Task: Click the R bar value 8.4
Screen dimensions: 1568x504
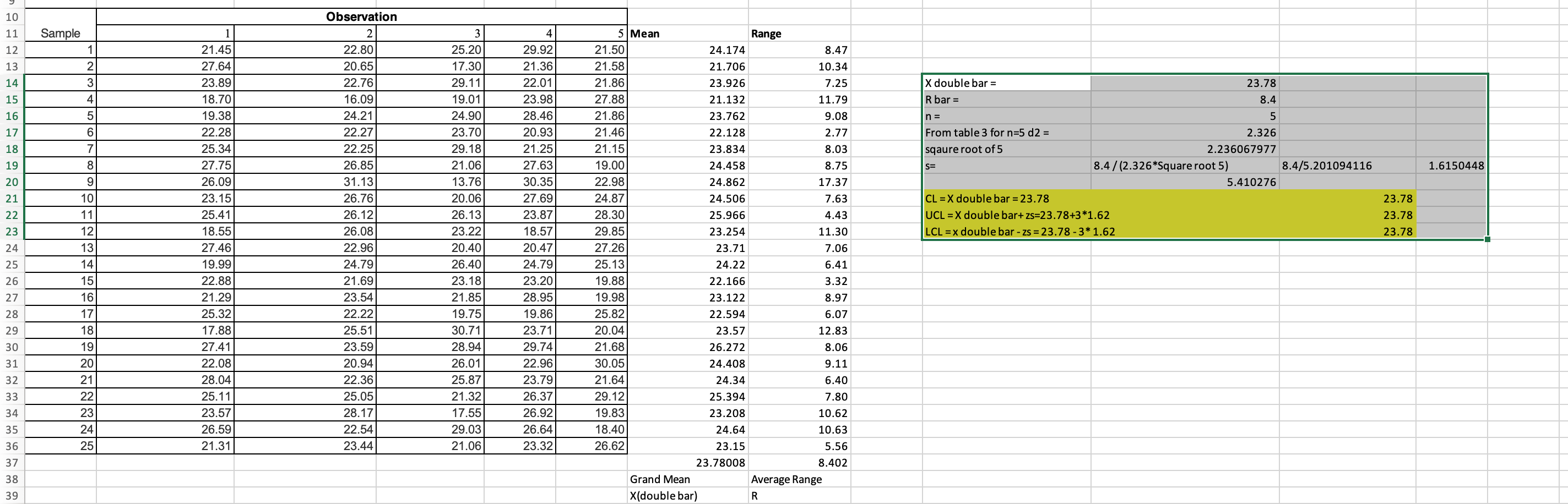Action: click(1185, 99)
